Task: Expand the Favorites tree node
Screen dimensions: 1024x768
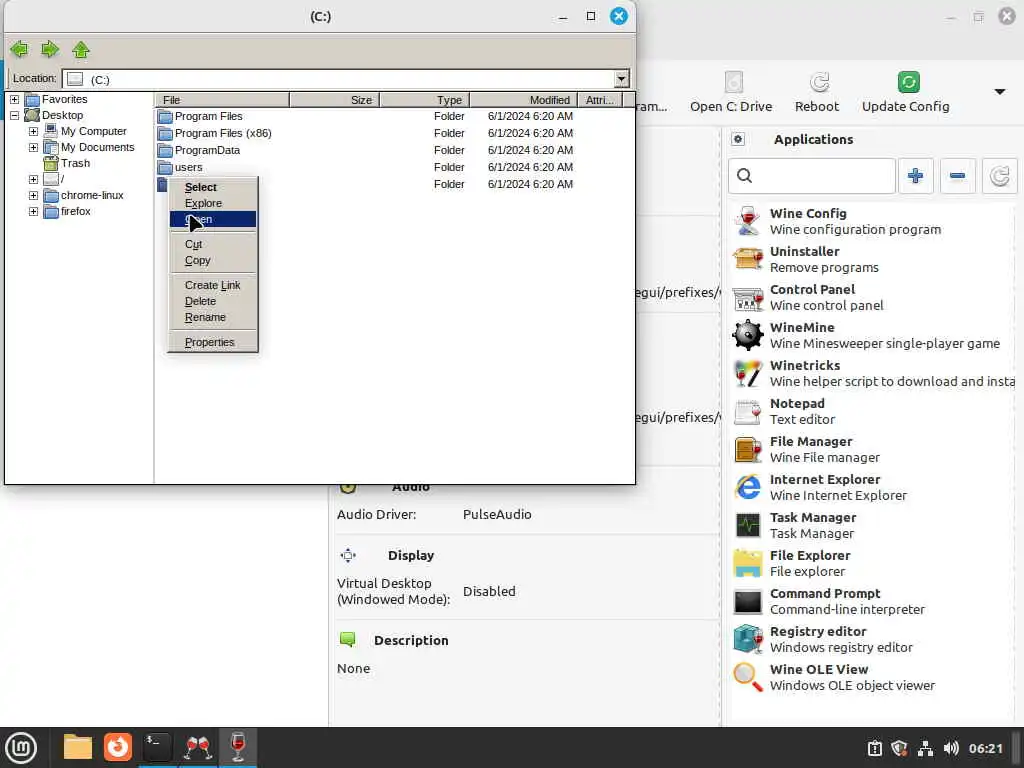Action: (14, 99)
